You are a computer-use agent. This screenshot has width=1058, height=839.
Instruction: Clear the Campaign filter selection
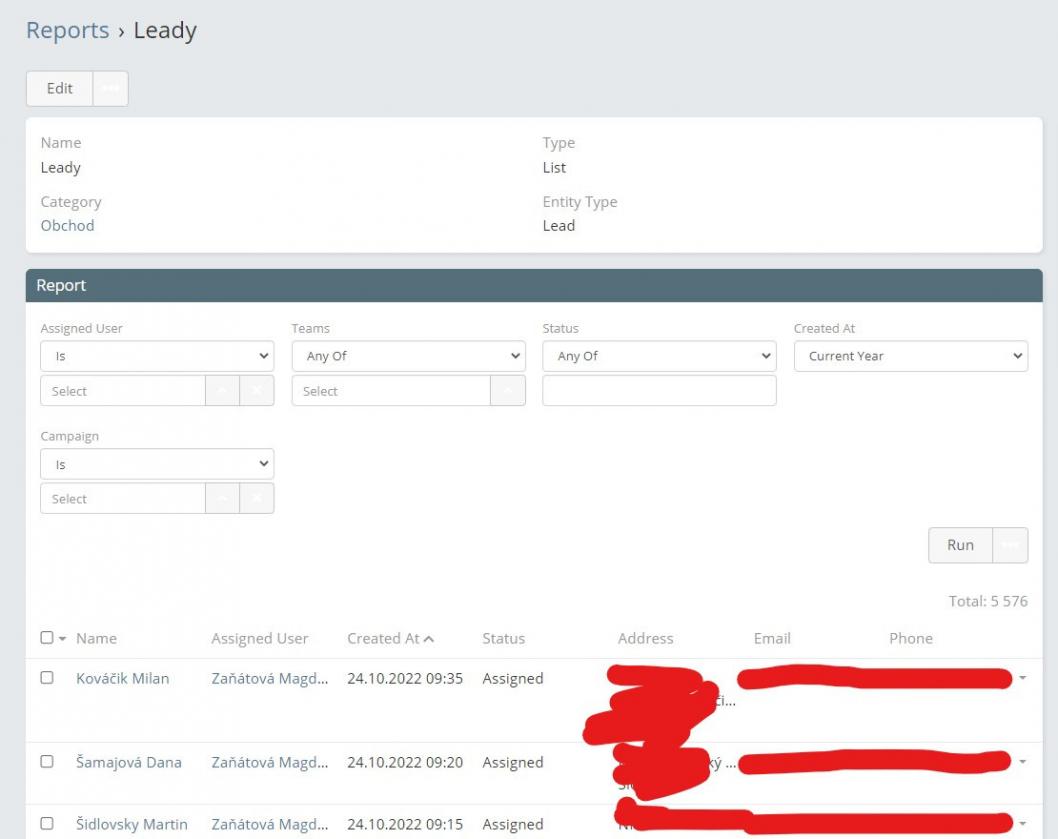coord(257,499)
